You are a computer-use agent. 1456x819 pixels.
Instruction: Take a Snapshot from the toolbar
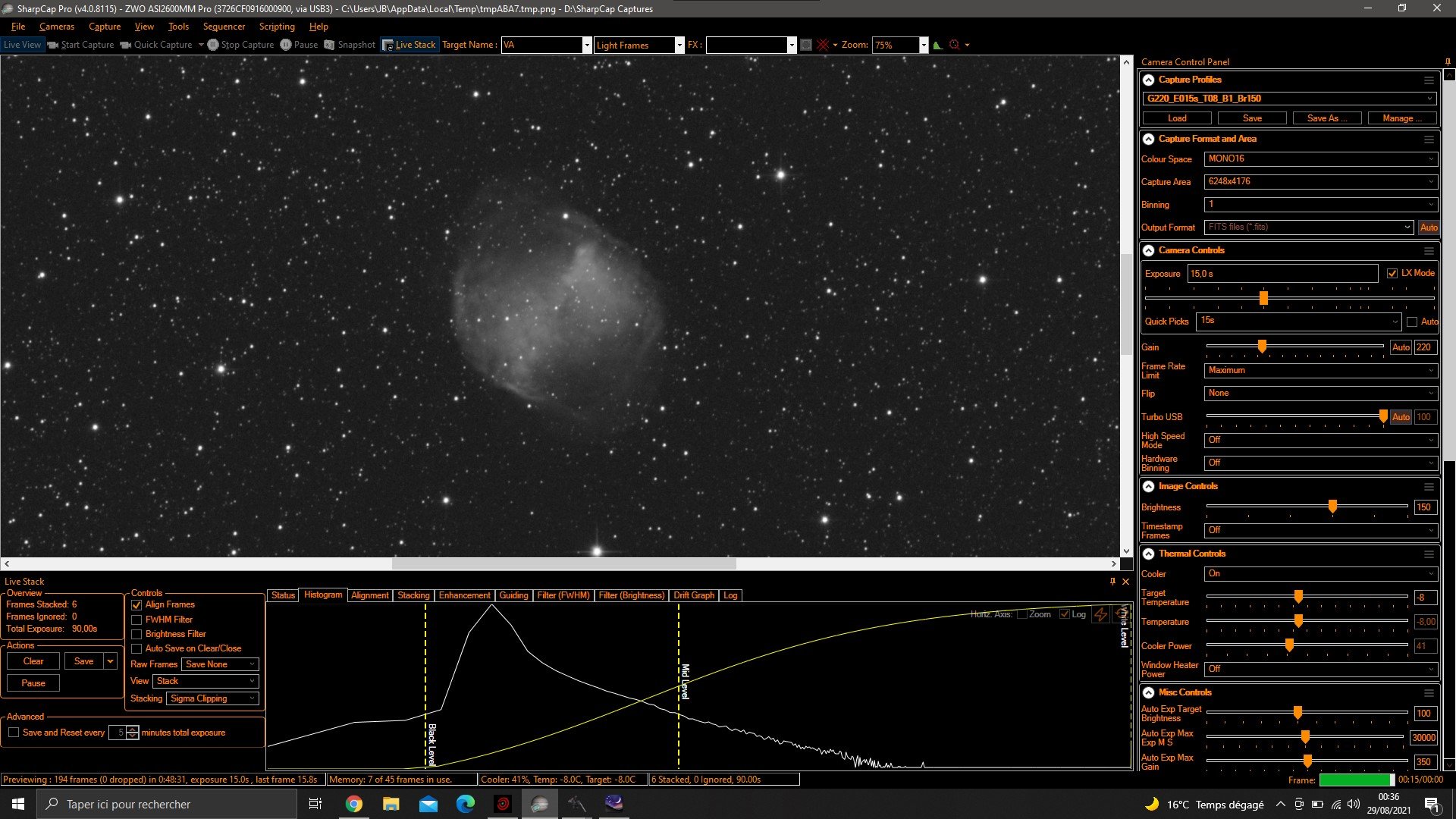[x=350, y=45]
